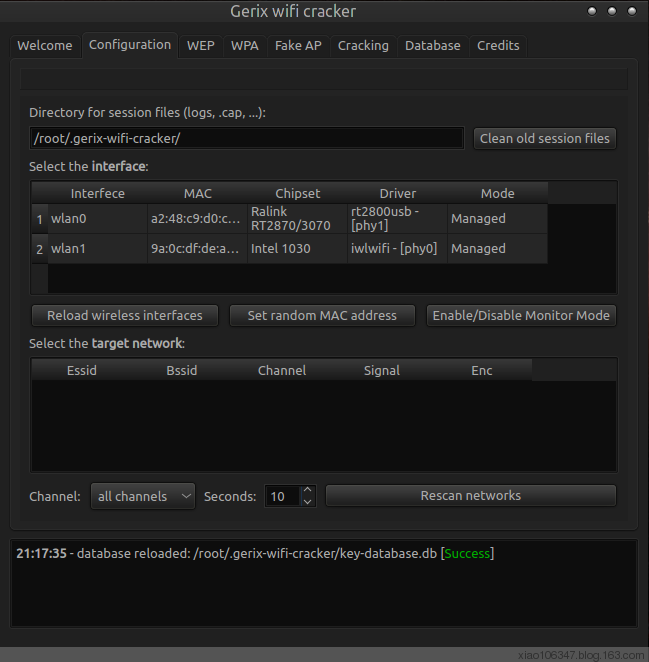Click the leftmost window control button
The width and height of the screenshot is (649, 662).
(592, 11)
